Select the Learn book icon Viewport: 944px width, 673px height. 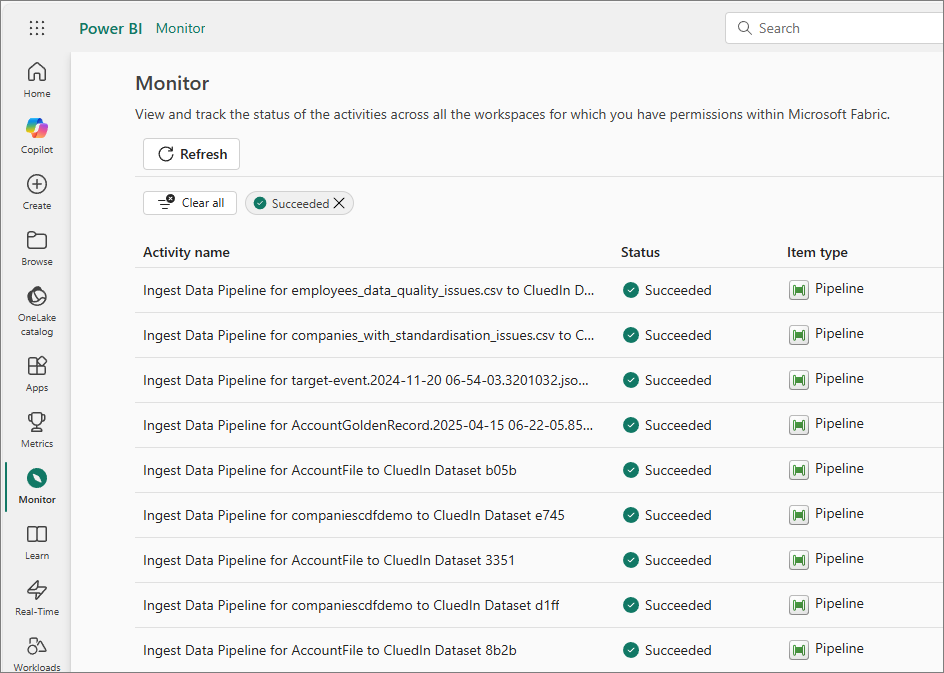click(x=37, y=541)
